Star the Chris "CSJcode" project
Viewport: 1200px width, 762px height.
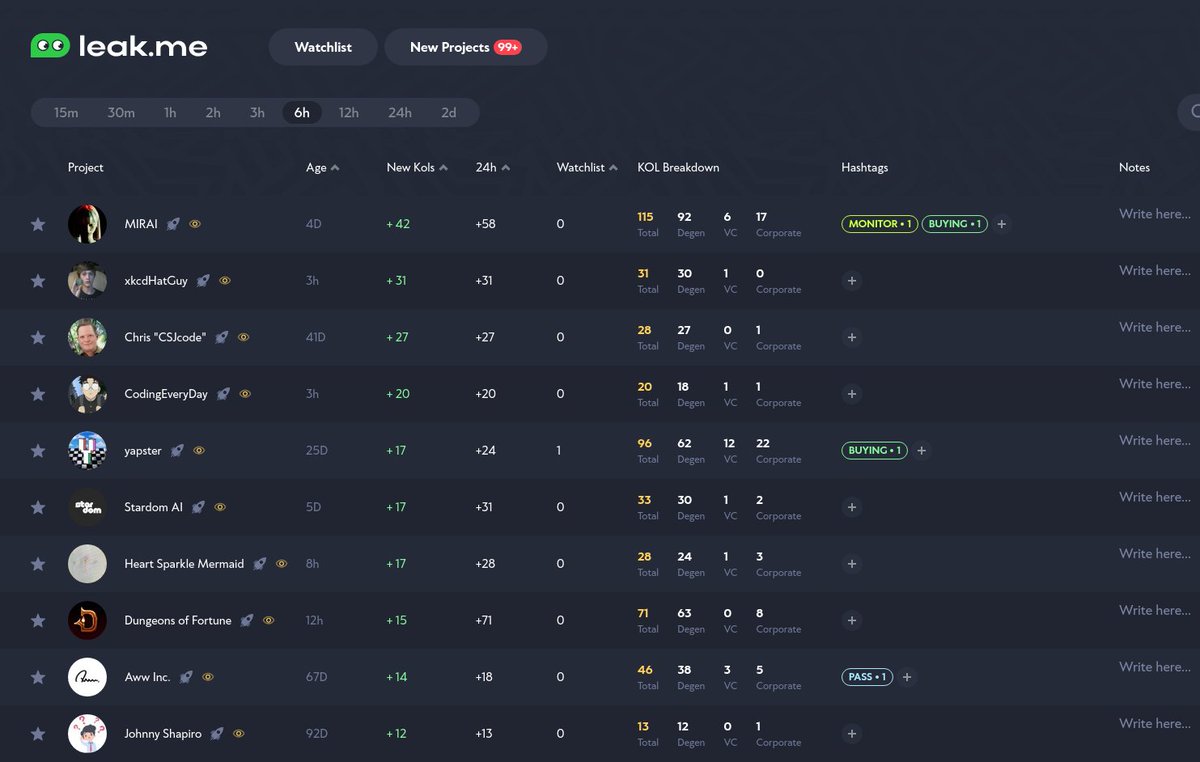(x=38, y=338)
